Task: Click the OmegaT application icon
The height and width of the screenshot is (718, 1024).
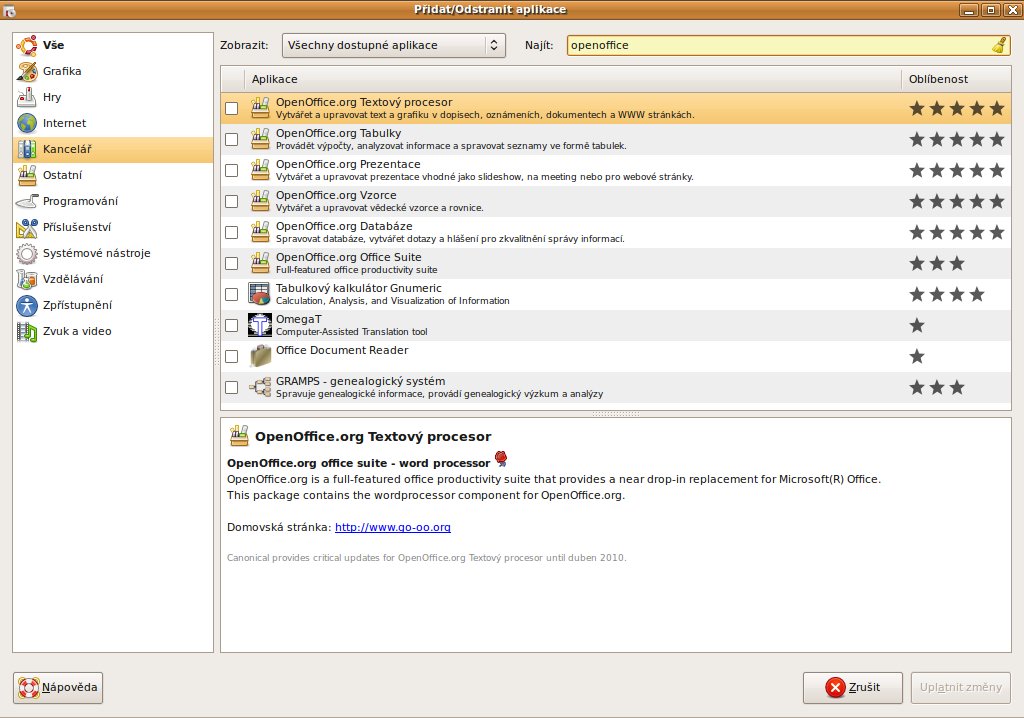Action: click(260, 325)
